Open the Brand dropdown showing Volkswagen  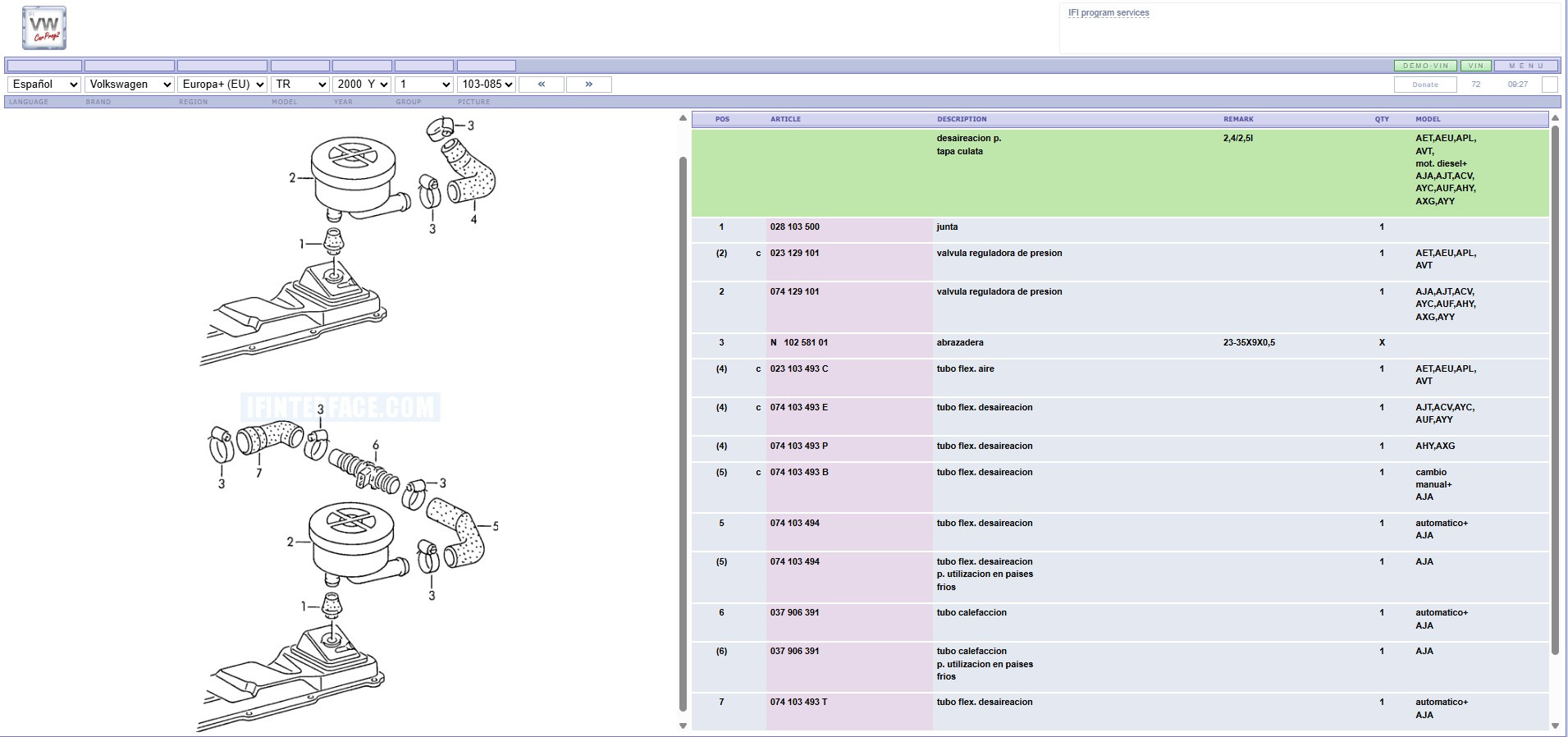[x=130, y=85]
